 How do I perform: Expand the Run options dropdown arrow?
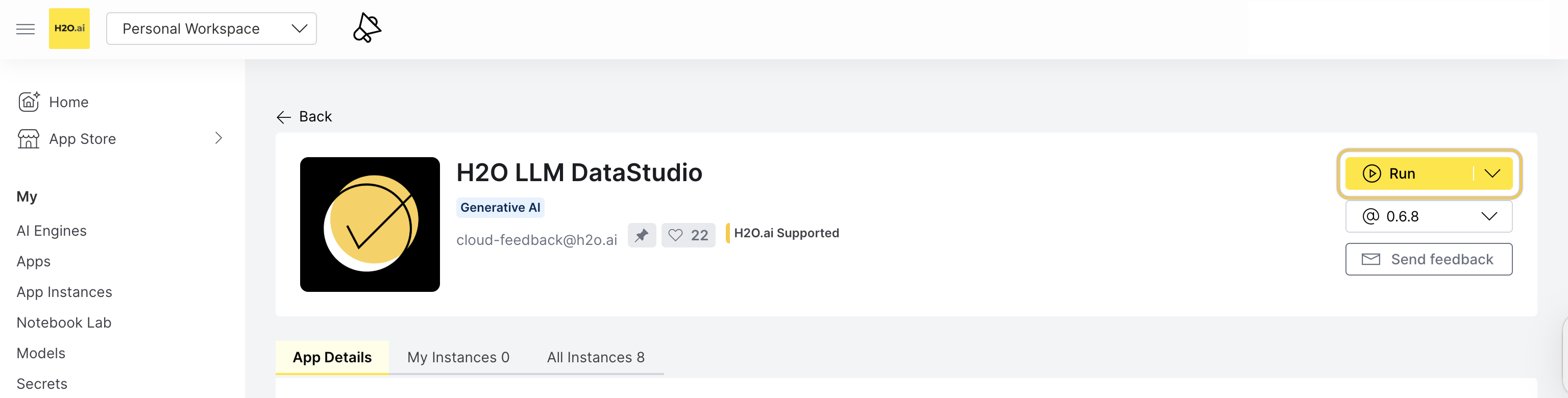[x=1492, y=173]
